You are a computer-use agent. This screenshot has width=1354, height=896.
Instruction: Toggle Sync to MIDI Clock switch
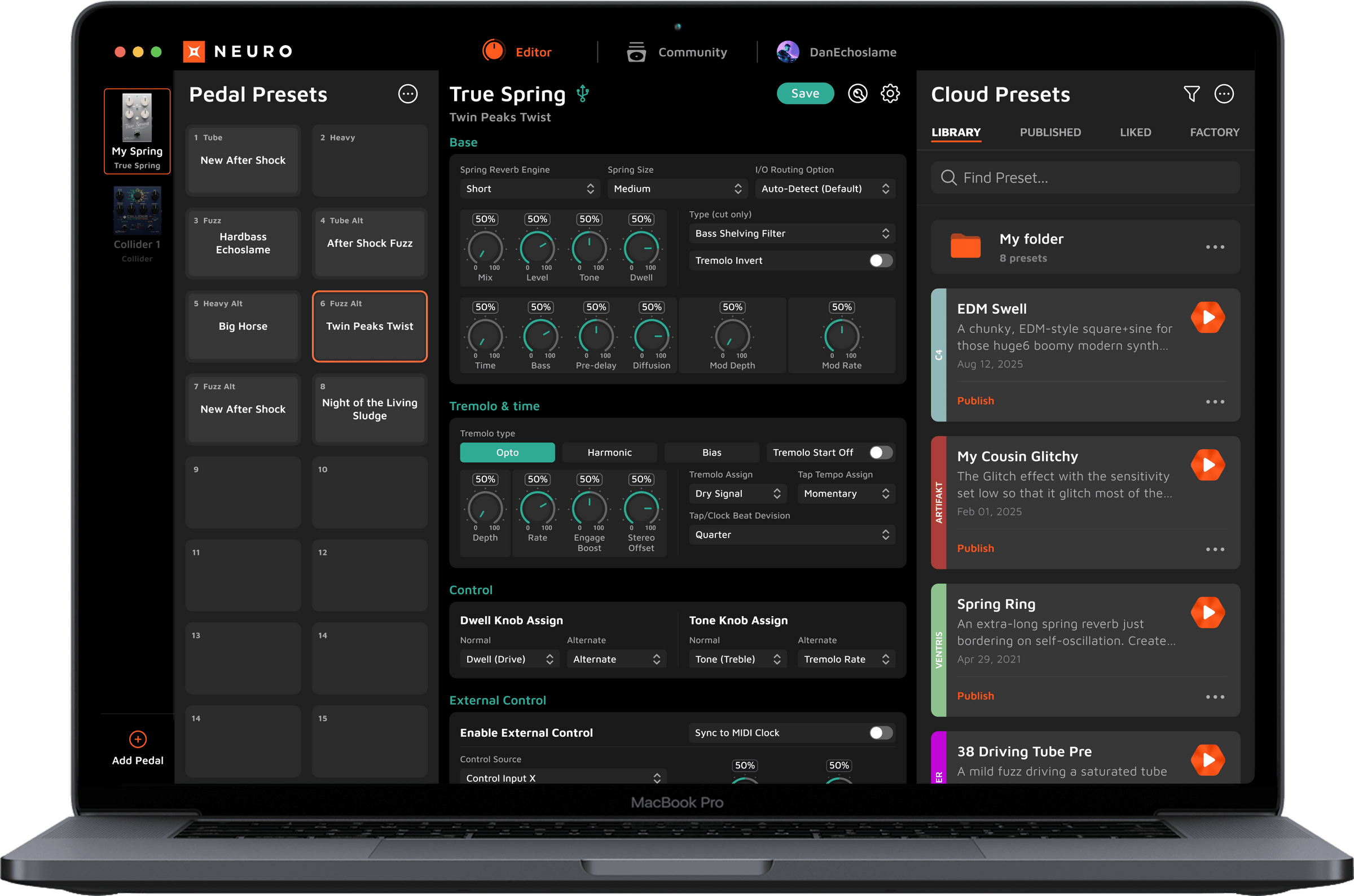click(881, 732)
